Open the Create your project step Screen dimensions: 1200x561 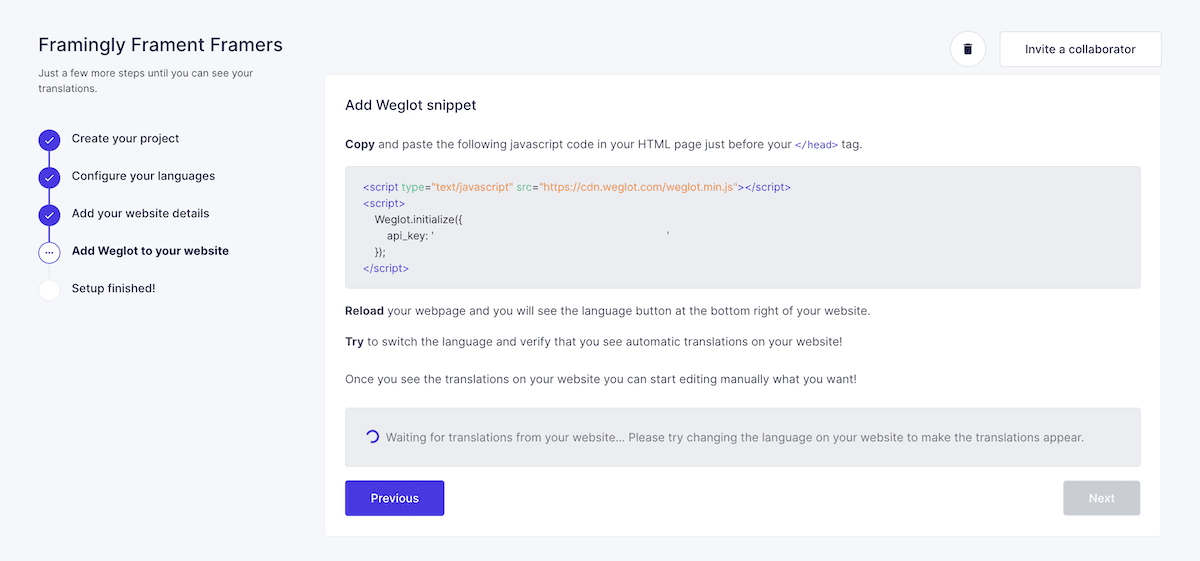[x=126, y=139]
